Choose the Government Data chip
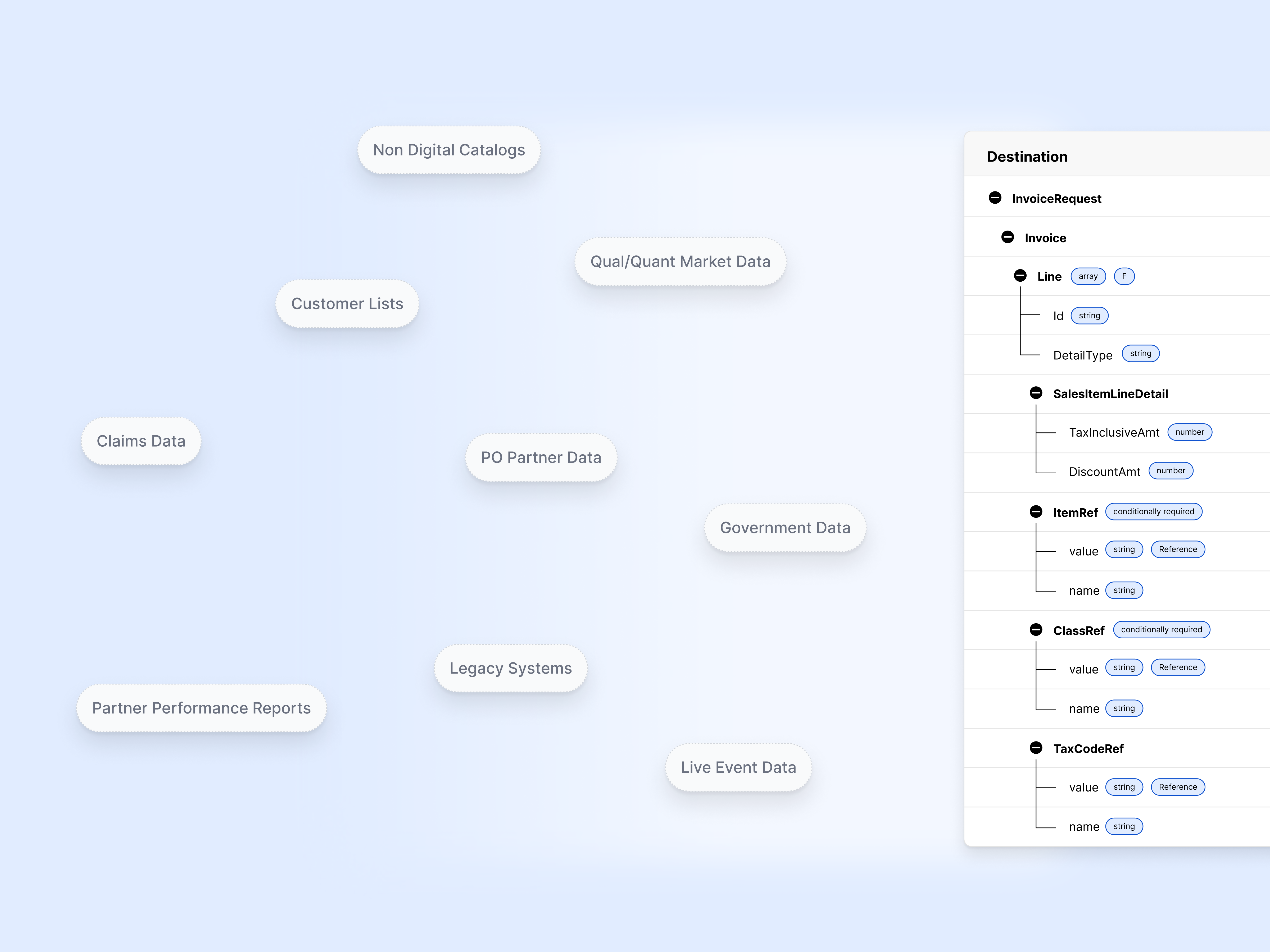Image resolution: width=1270 pixels, height=952 pixels. [785, 528]
